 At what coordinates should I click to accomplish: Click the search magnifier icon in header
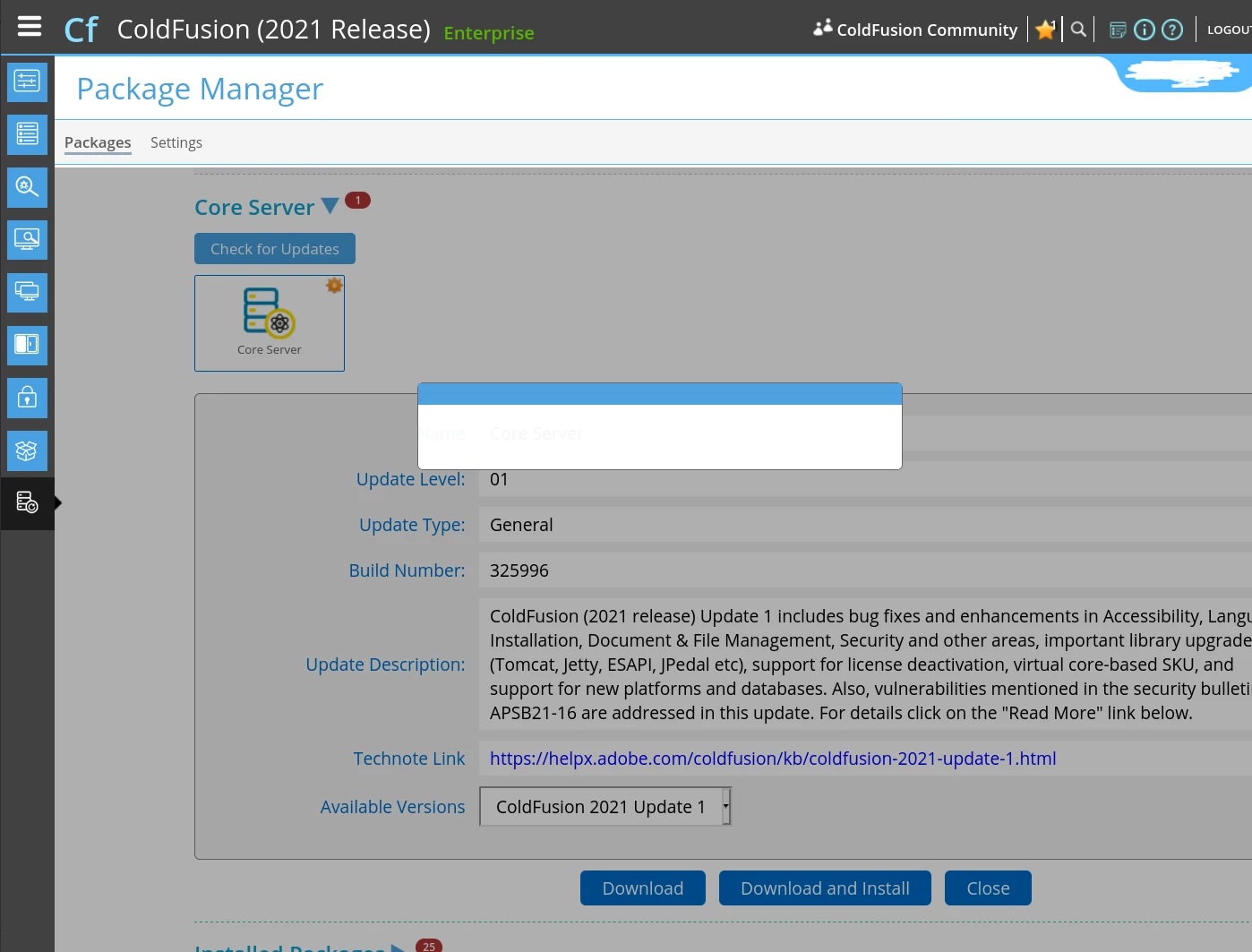1078,30
